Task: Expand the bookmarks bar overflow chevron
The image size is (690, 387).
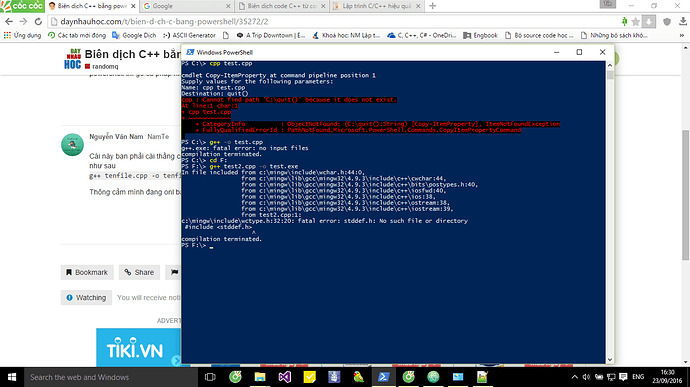Action: (682, 35)
